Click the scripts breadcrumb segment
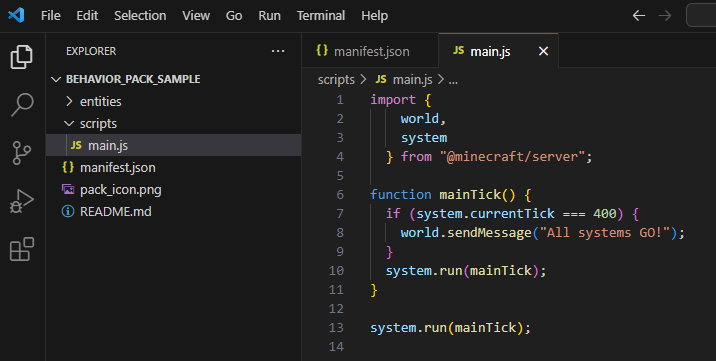The height and width of the screenshot is (361, 716). (x=336, y=79)
